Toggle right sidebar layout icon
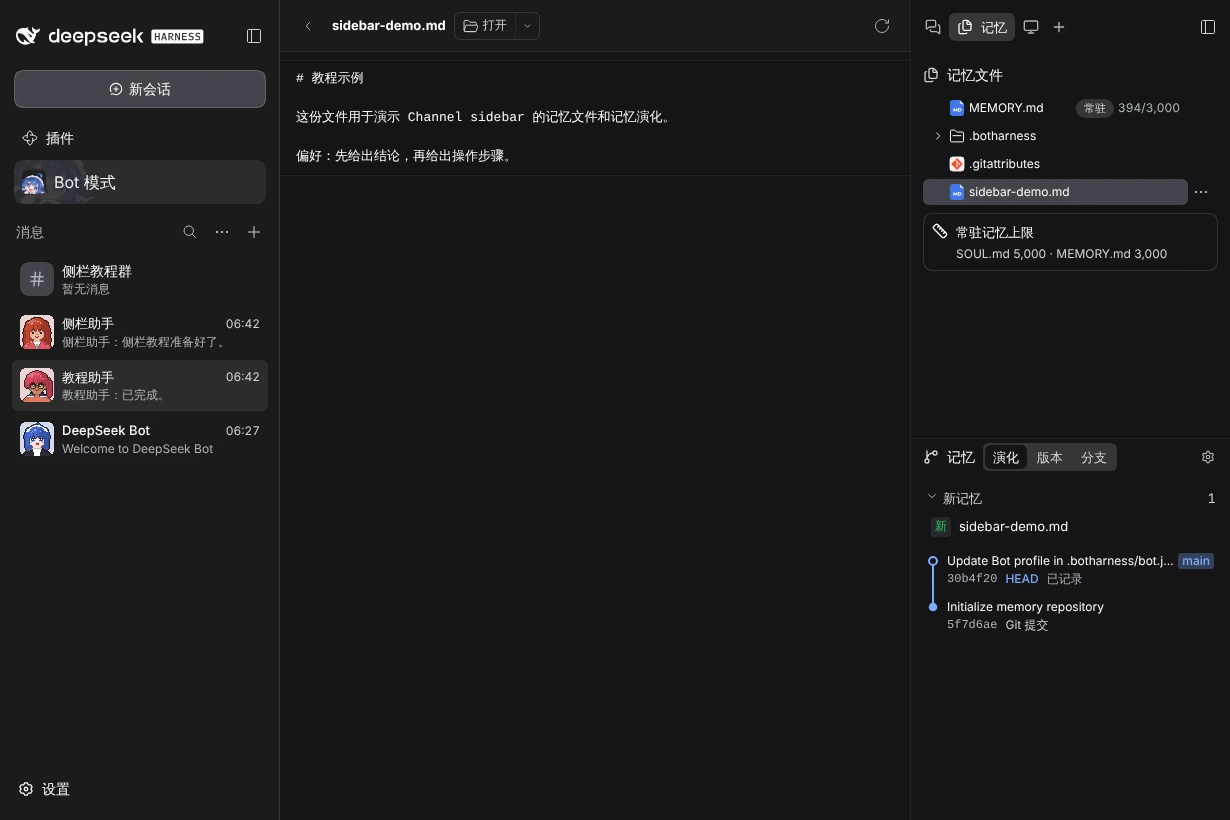Image resolution: width=1230 pixels, height=820 pixels. [1208, 27]
